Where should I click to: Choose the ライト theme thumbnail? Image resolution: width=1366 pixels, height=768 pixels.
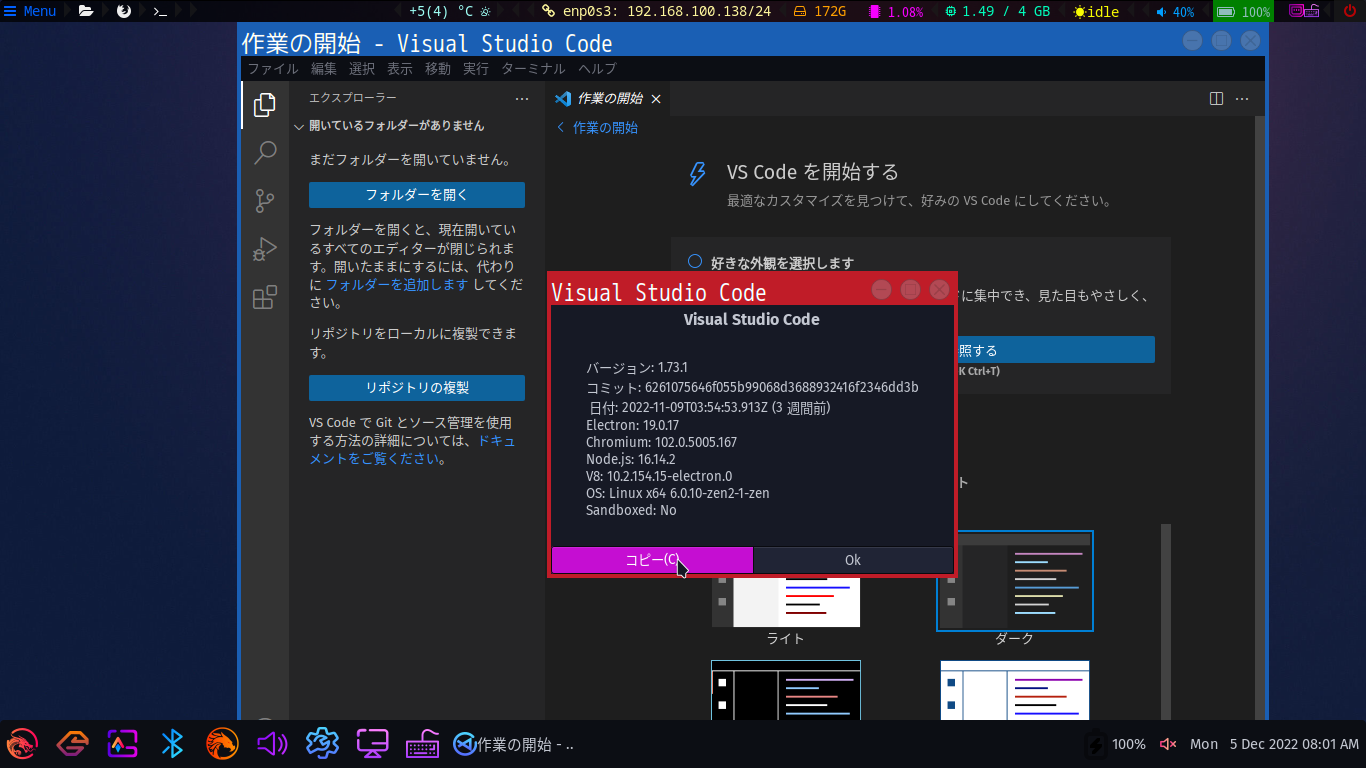tap(786, 603)
